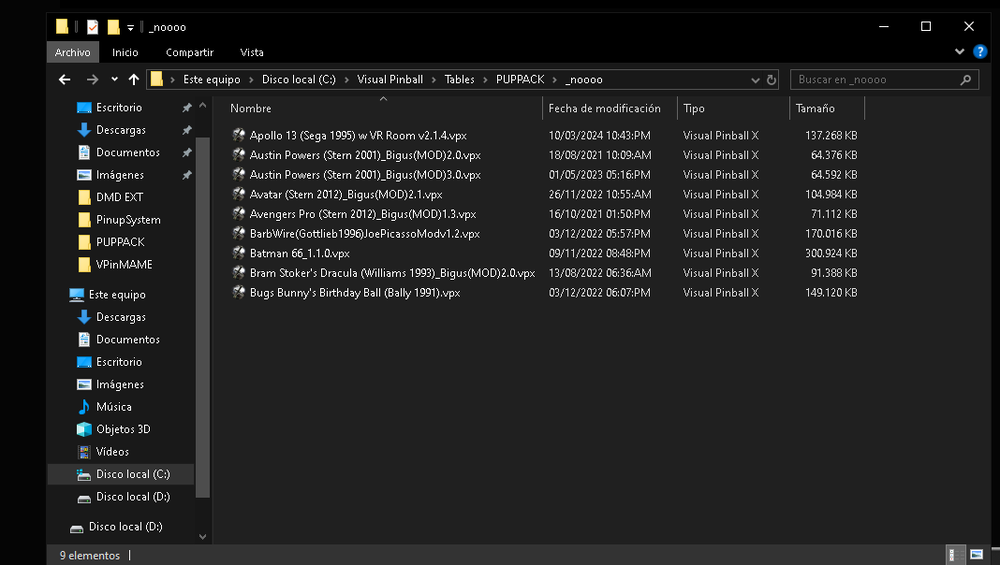Open PinupSystem folder in sidebar
Viewport: 1000px width, 565px height.
(128, 219)
